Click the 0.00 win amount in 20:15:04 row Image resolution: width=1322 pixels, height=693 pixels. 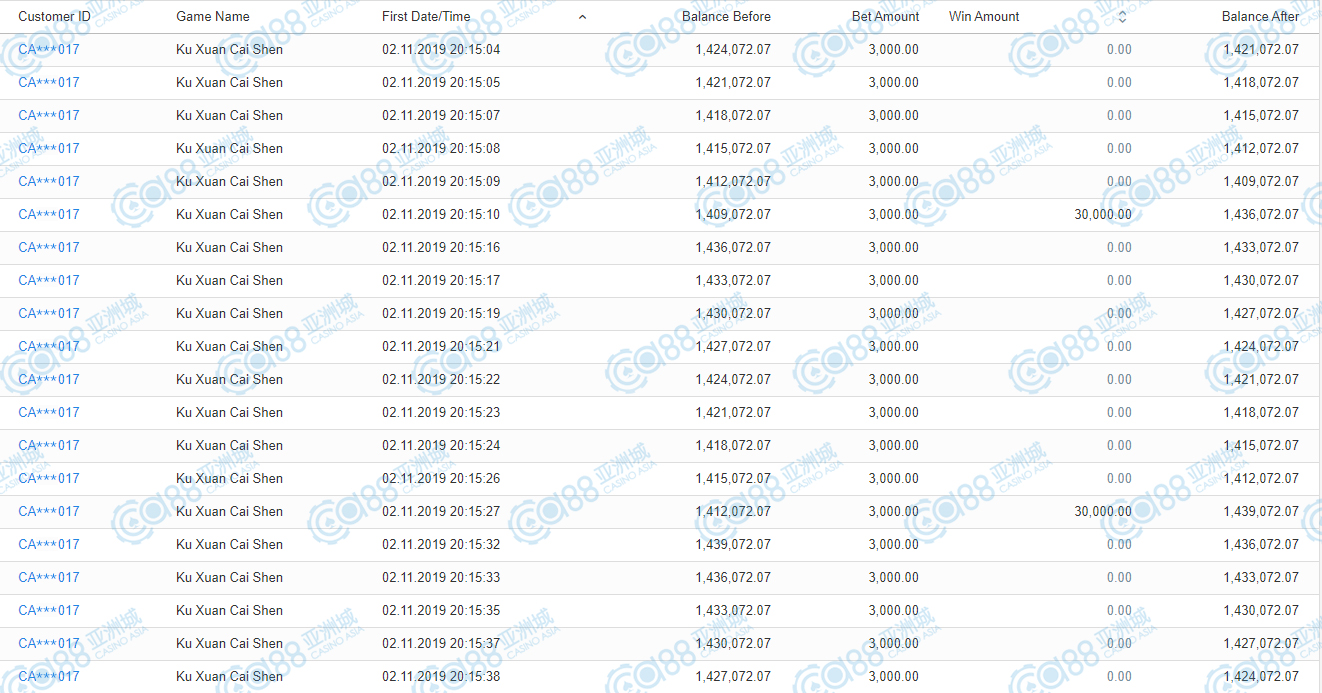pos(1119,49)
